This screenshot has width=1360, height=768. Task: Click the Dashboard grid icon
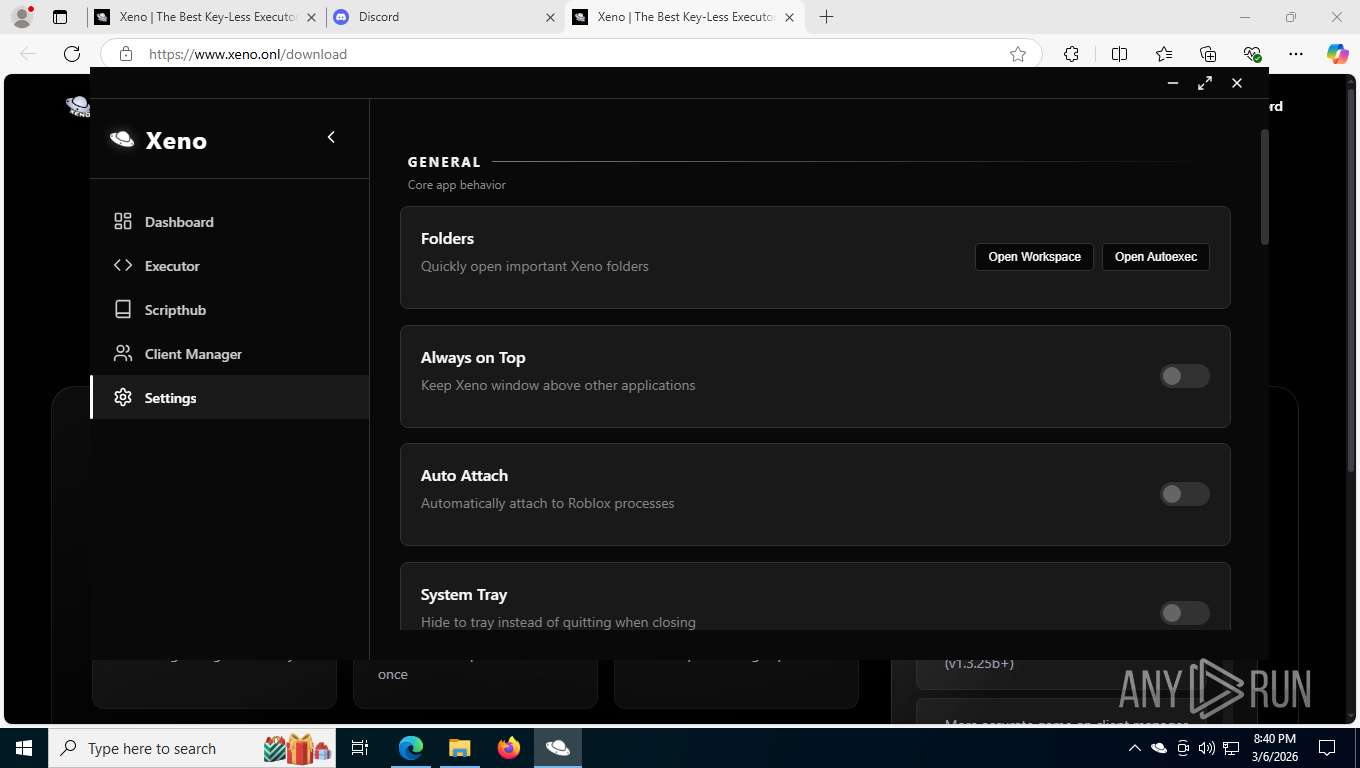[123, 222]
